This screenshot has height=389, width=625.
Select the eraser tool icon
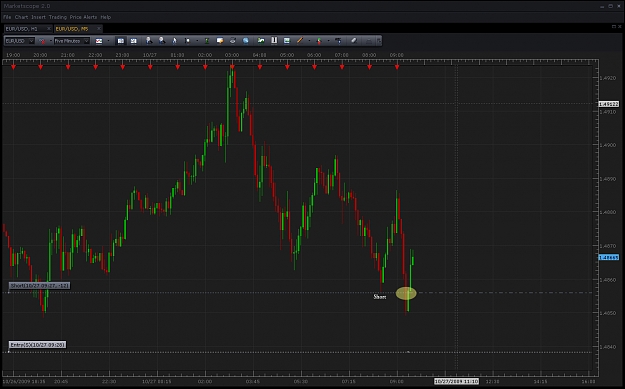354,41
